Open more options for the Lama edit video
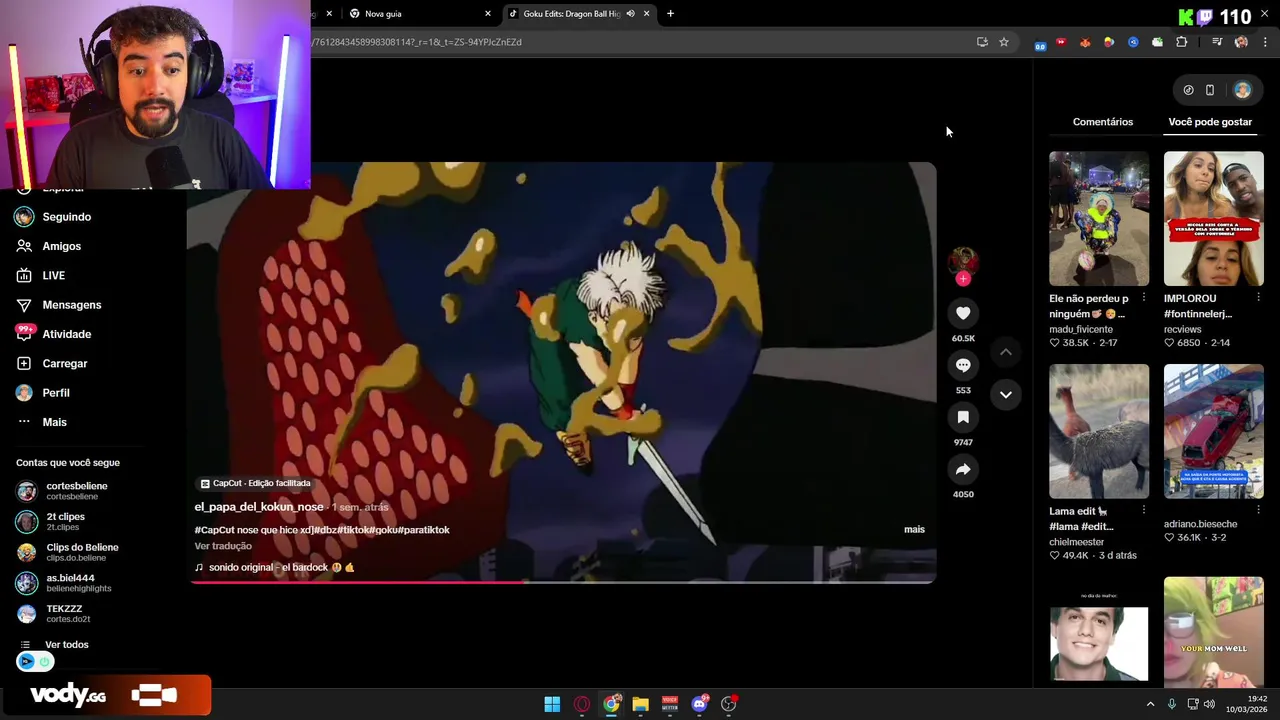 tap(1143, 510)
